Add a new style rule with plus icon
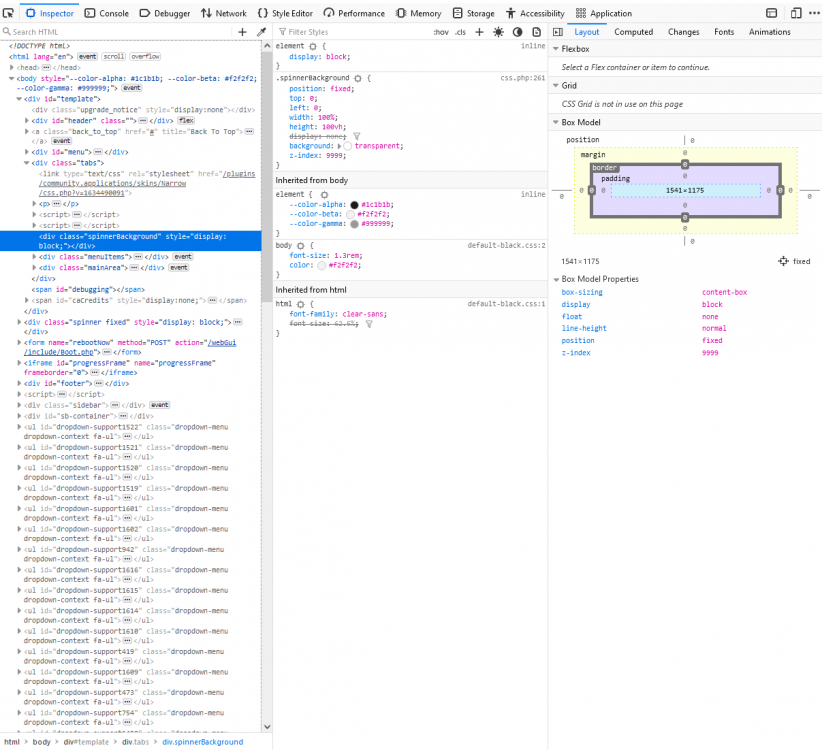The height and width of the screenshot is (750, 822). (479, 32)
